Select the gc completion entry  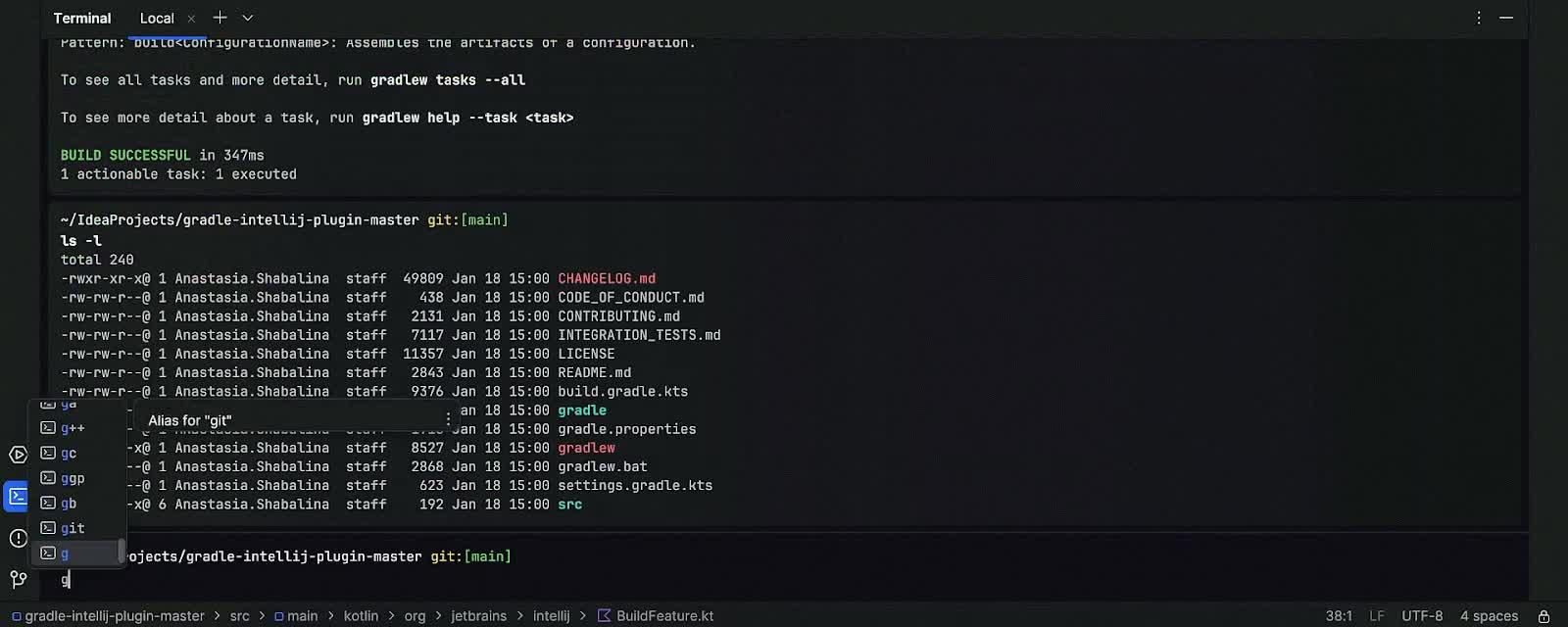pyautogui.click(x=68, y=453)
